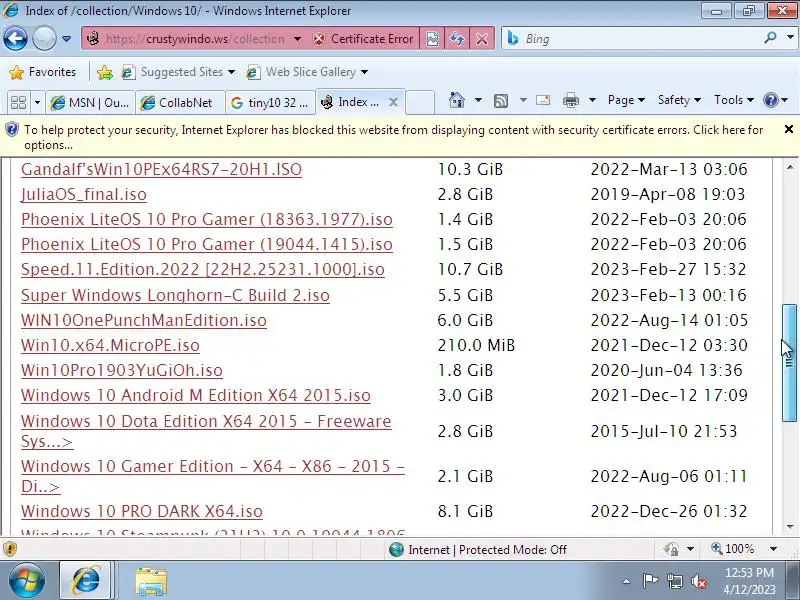Click the RSS feeds icon

click(x=501, y=101)
